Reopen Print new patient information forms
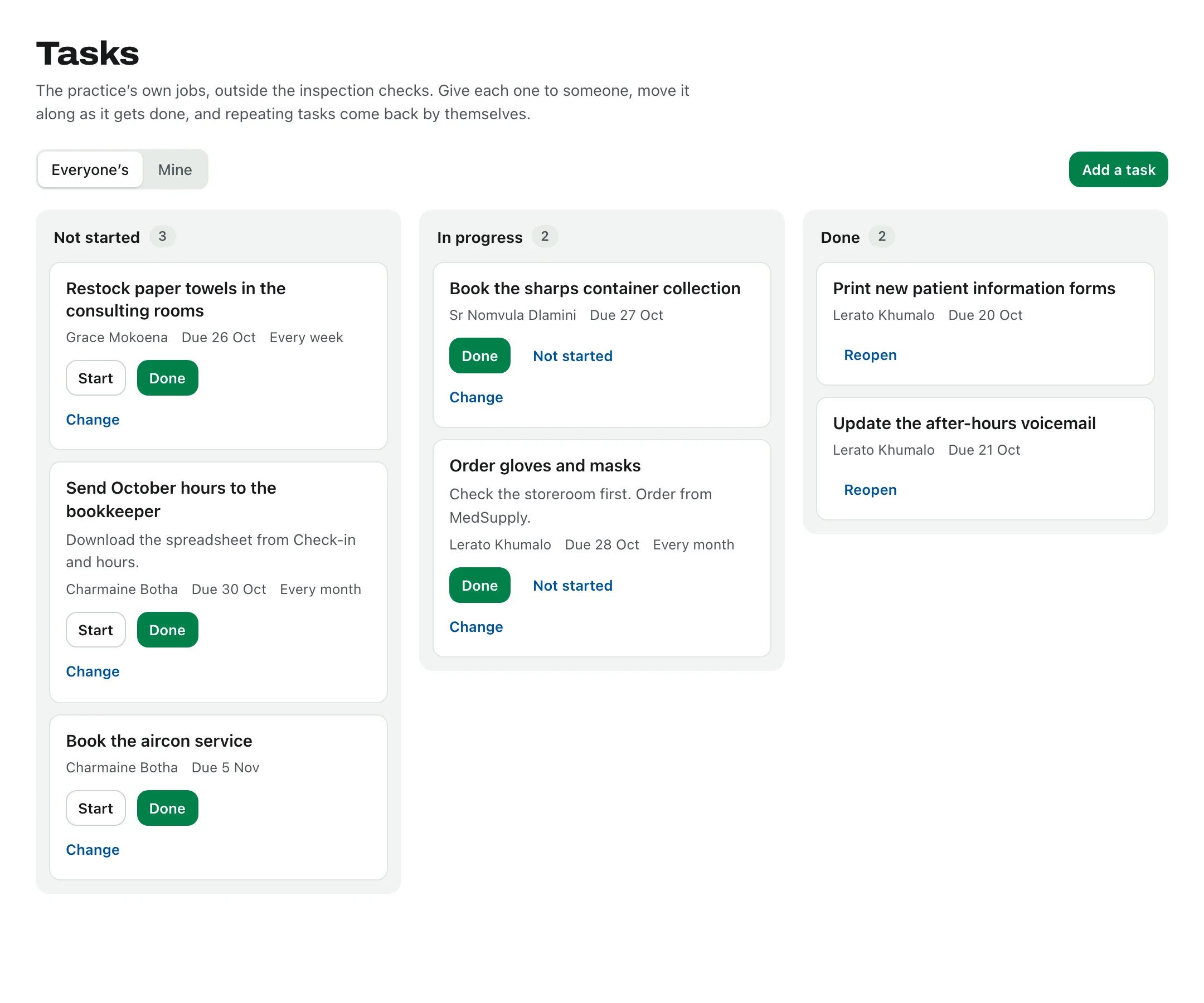Image resolution: width=1204 pixels, height=1003 pixels. tap(870, 355)
